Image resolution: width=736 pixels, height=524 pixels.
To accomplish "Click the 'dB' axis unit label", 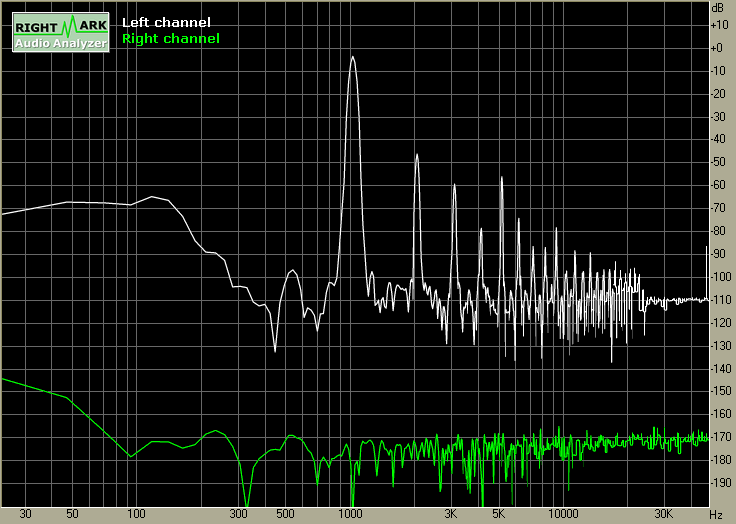I will coord(718,8).
